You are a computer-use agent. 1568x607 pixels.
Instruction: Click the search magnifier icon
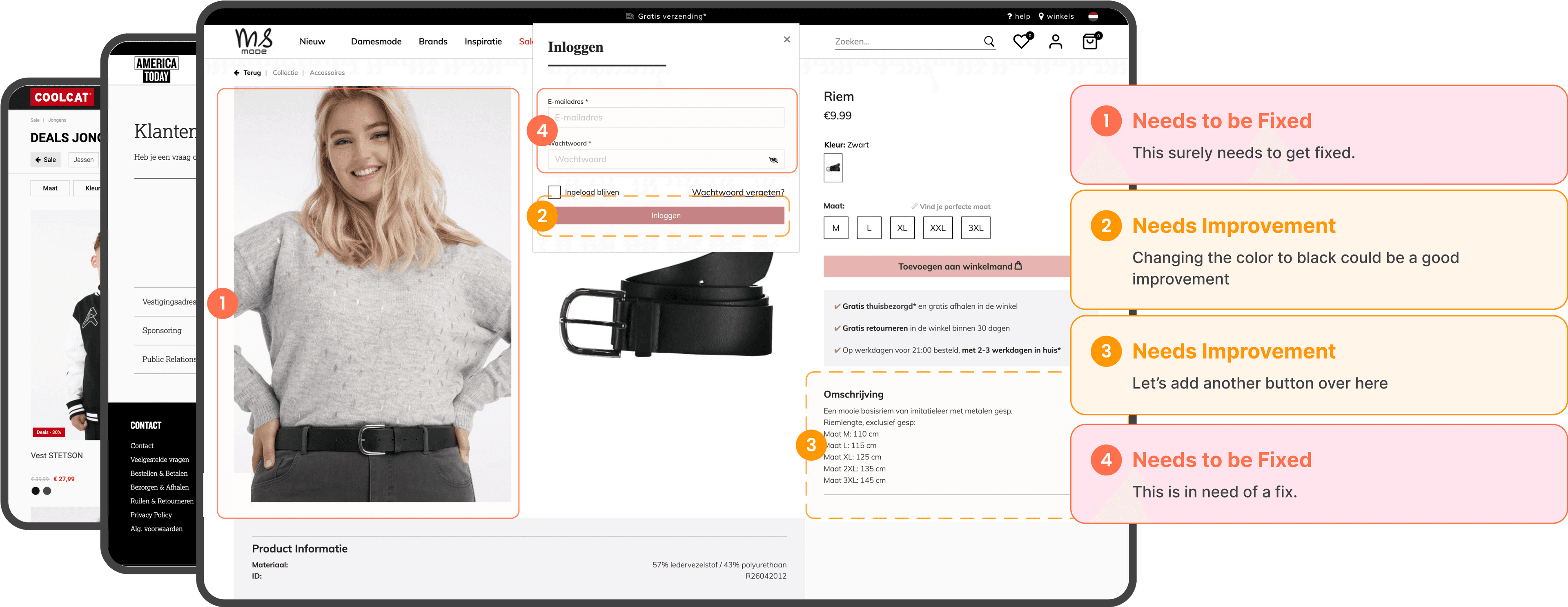coord(989,41)
